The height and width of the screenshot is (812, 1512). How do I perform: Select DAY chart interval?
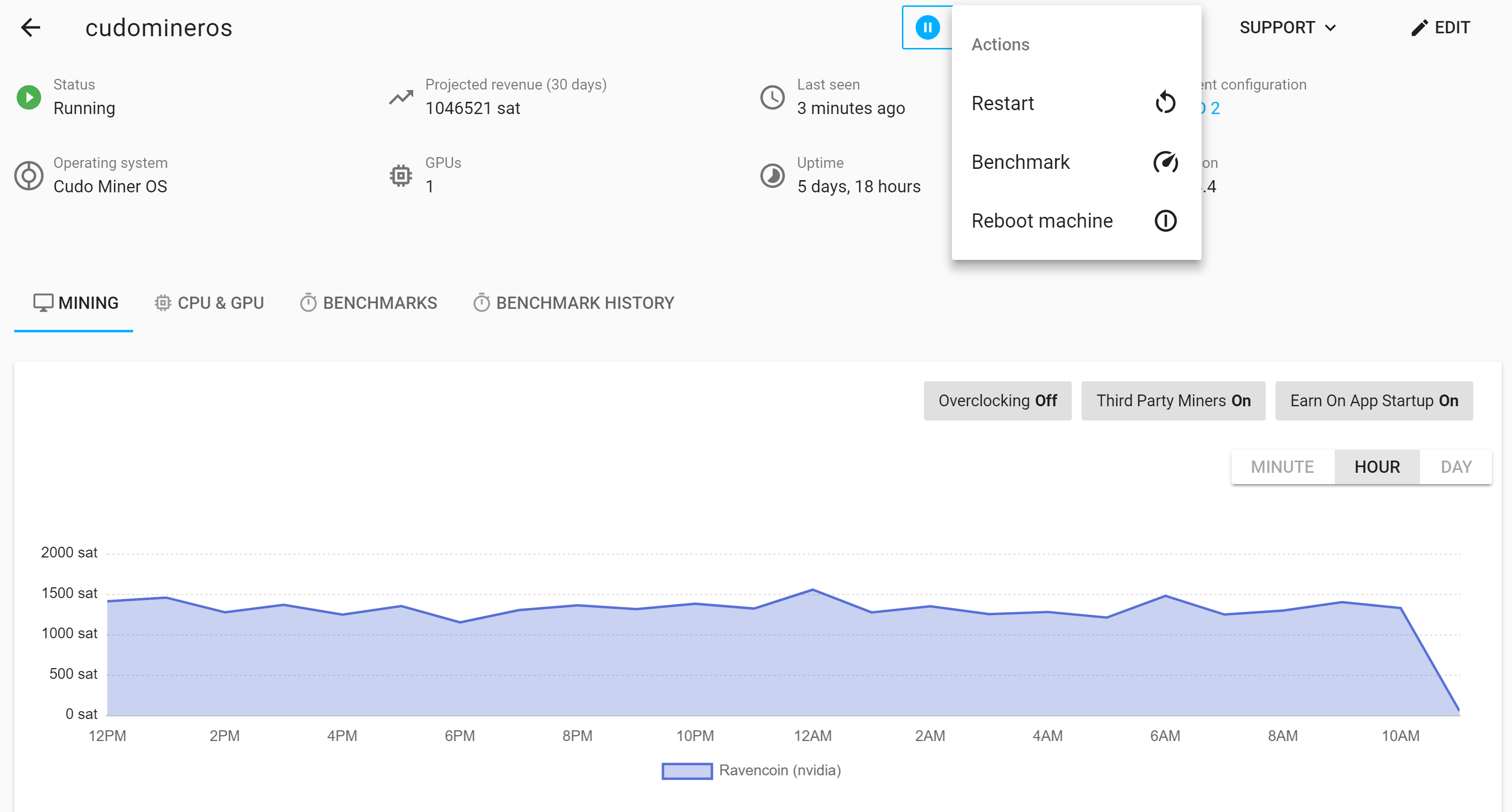[x=1456, y=467]
